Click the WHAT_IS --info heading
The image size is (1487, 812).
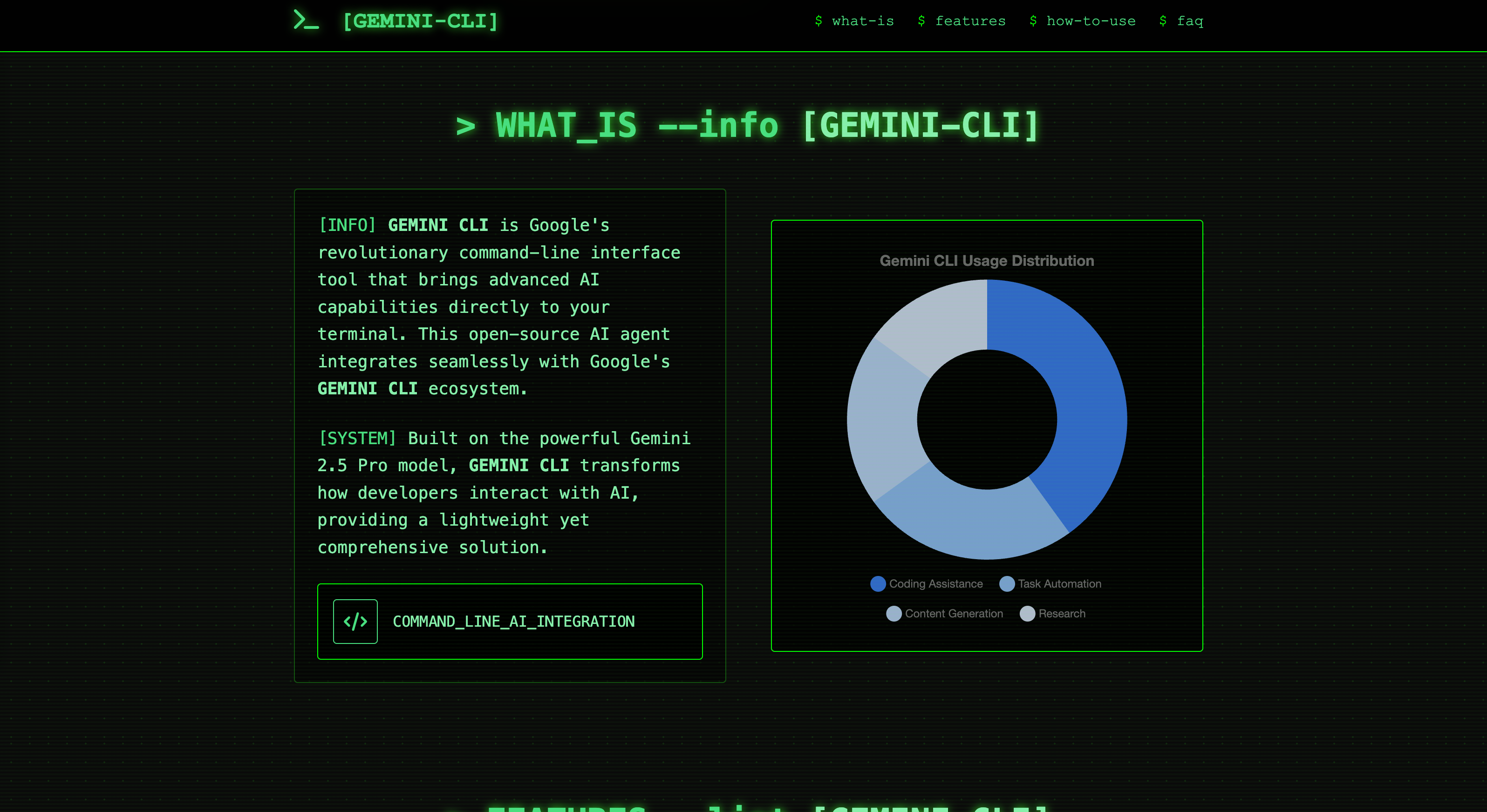(x=748, y=125)
